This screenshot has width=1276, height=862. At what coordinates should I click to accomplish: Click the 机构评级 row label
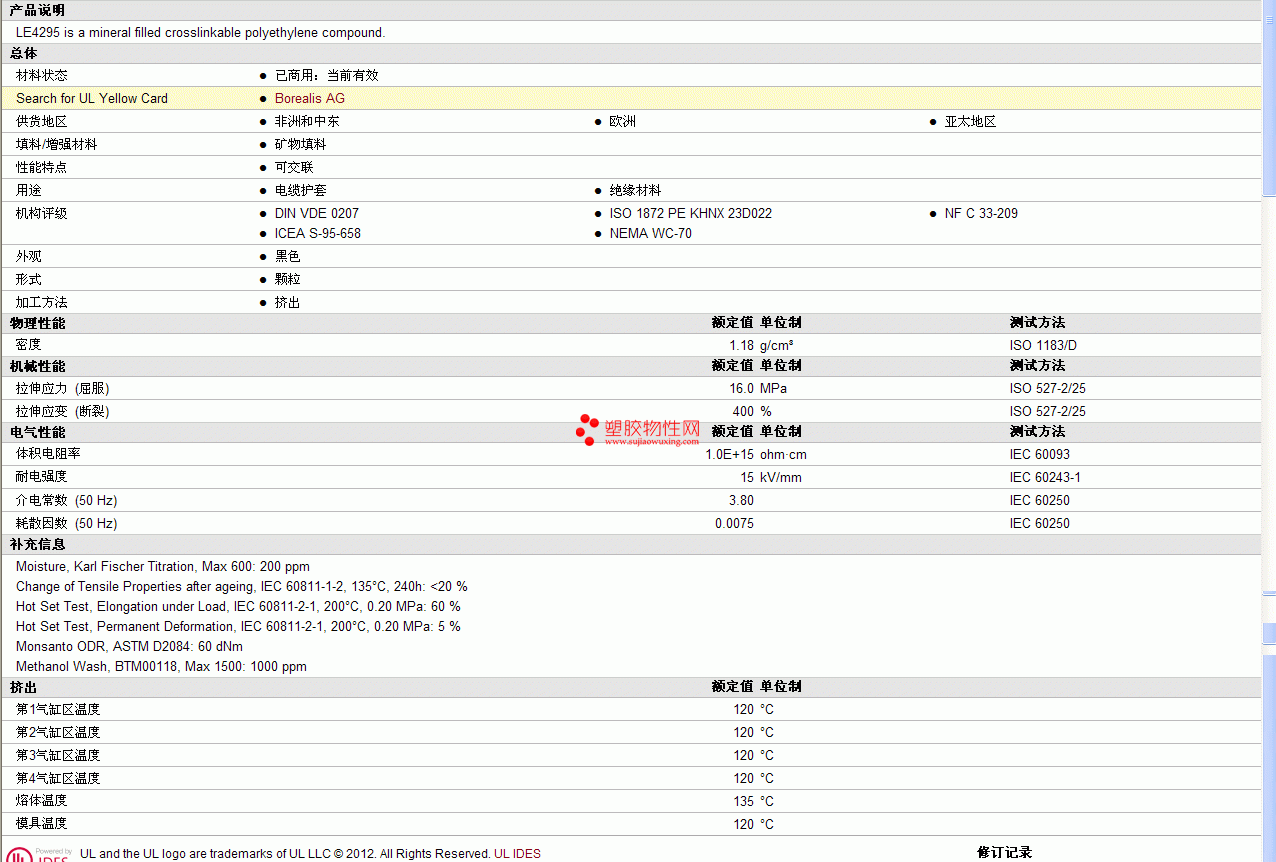coord(42,213)
